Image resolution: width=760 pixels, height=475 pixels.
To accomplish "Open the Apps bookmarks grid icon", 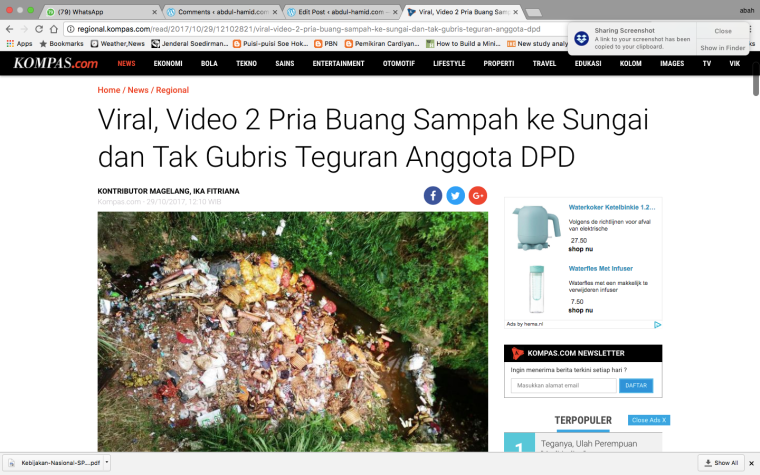I will click(x=10, y=44).
